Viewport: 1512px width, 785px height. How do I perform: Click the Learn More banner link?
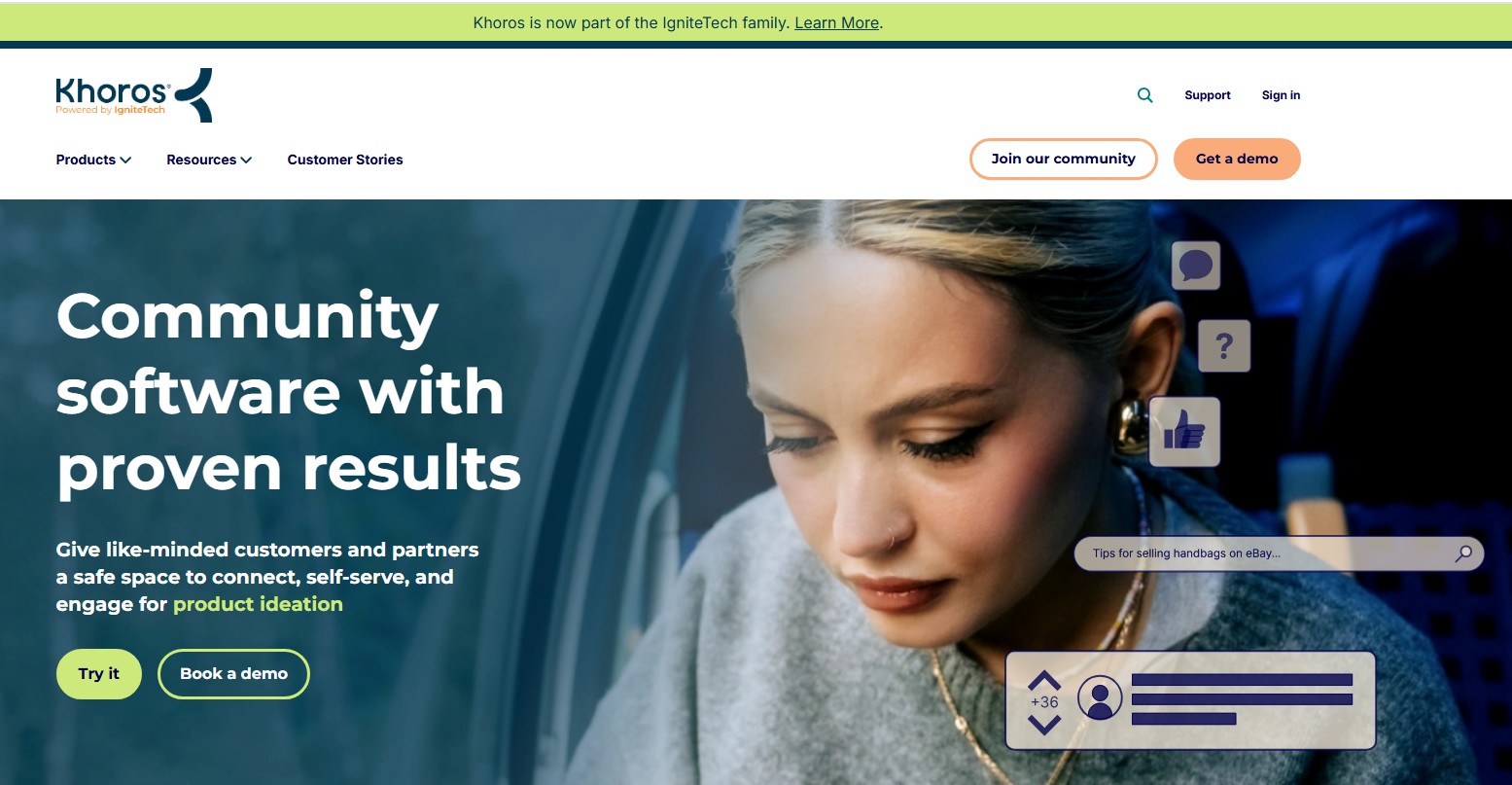[x=836, y=22]
